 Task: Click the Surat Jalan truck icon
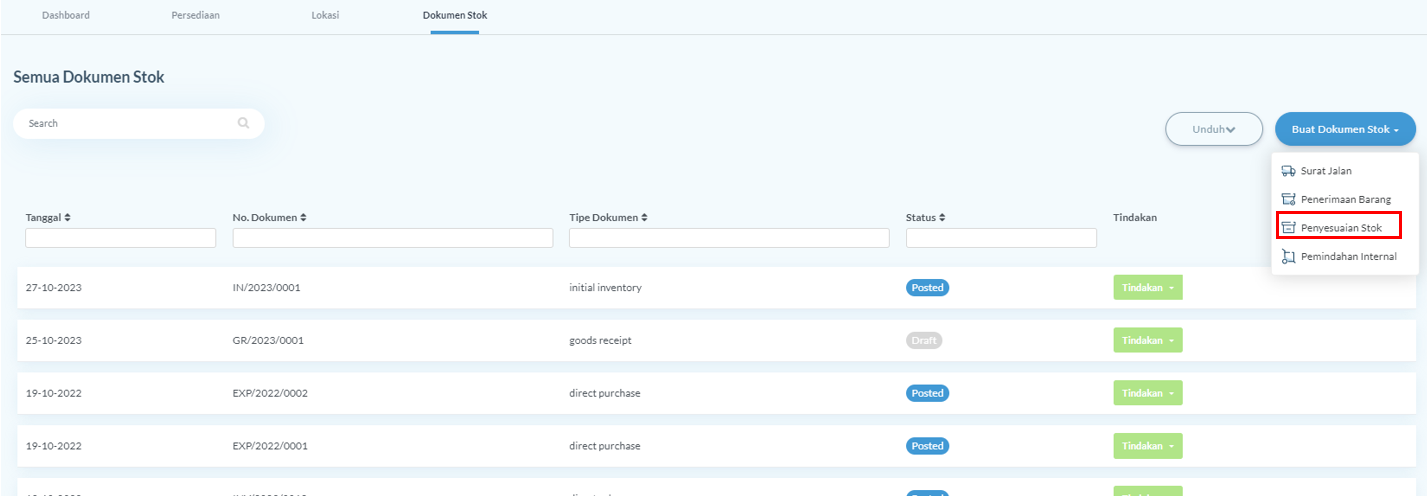click(x=1288, y=171)
